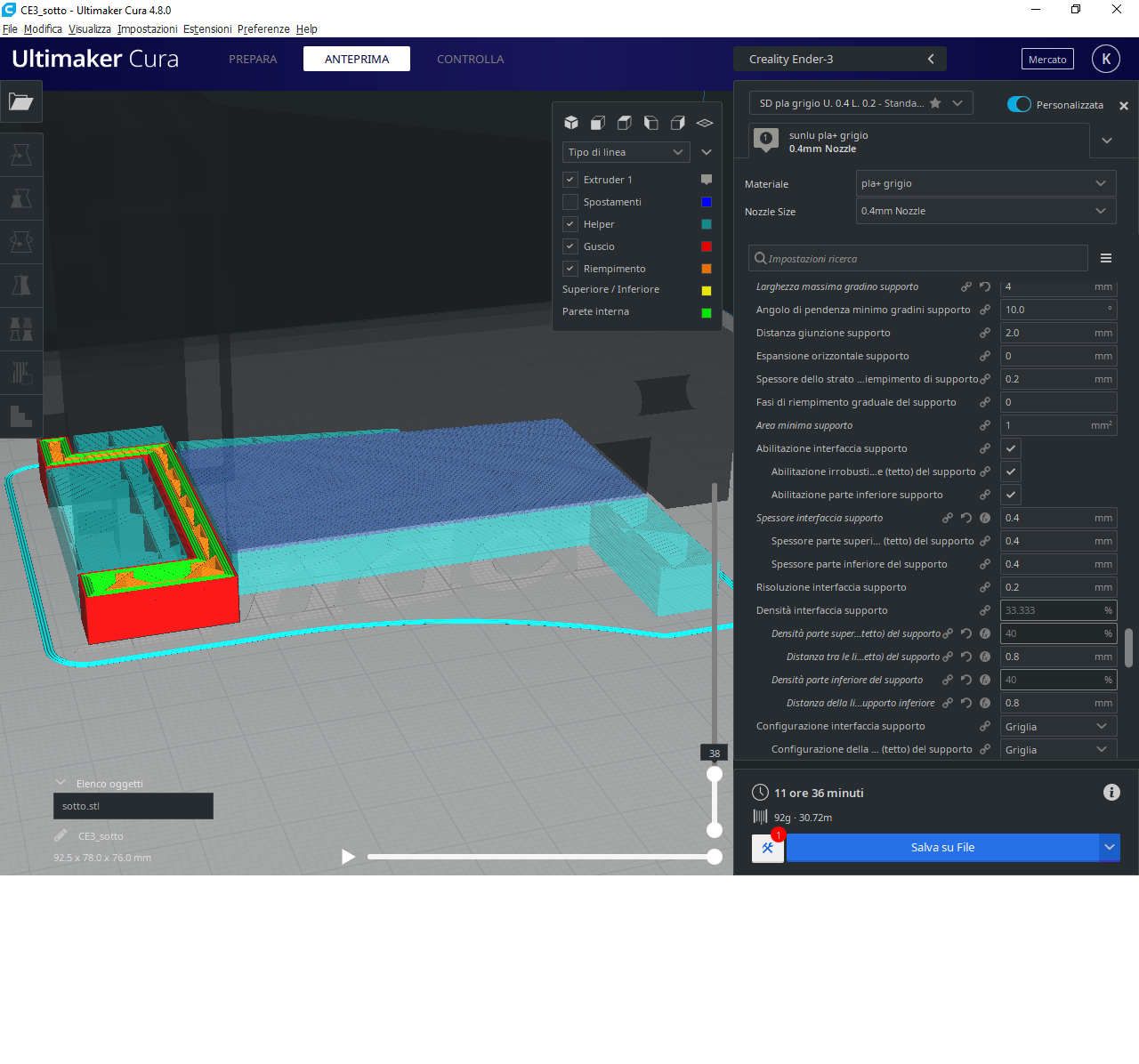Select the Mirror tool in left toolbar
Viewport: 1139px width, 1064px height.
[21, 286]
